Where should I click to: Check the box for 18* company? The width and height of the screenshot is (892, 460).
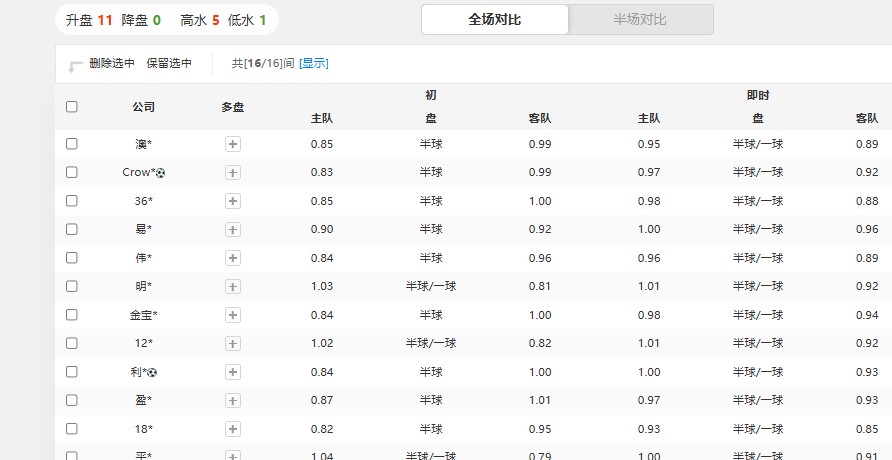pos(72,429)
